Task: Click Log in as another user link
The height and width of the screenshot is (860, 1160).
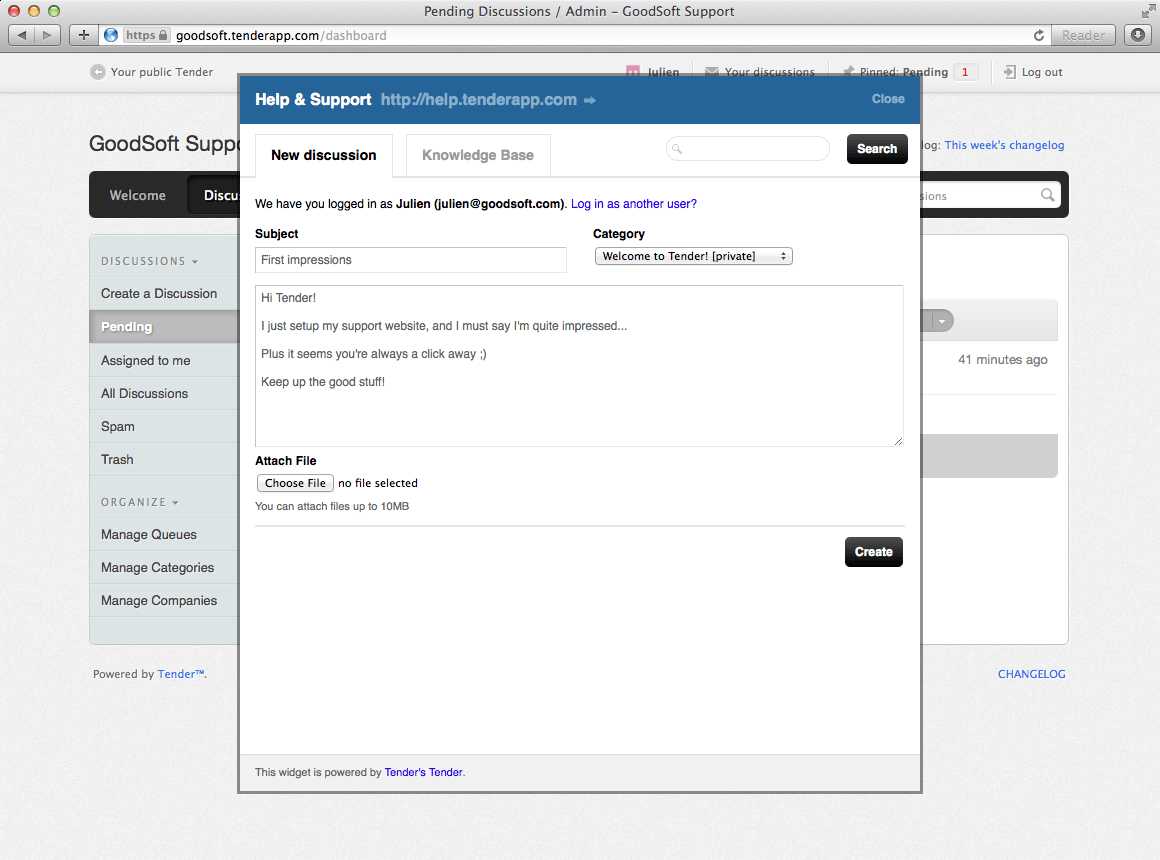Action: pos(633,204)
